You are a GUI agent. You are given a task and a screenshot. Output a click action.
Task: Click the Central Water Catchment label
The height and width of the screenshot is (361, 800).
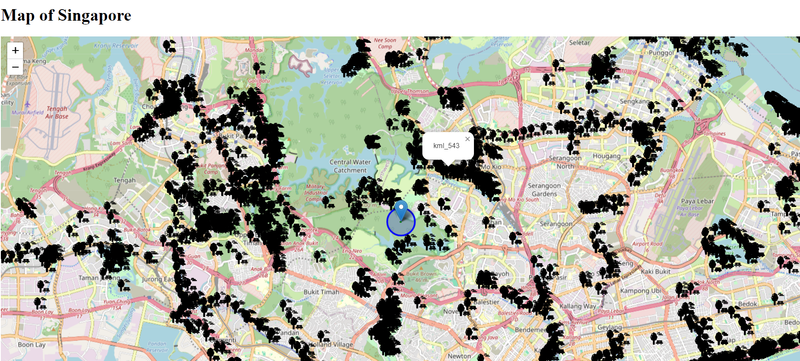click(350, 166)
